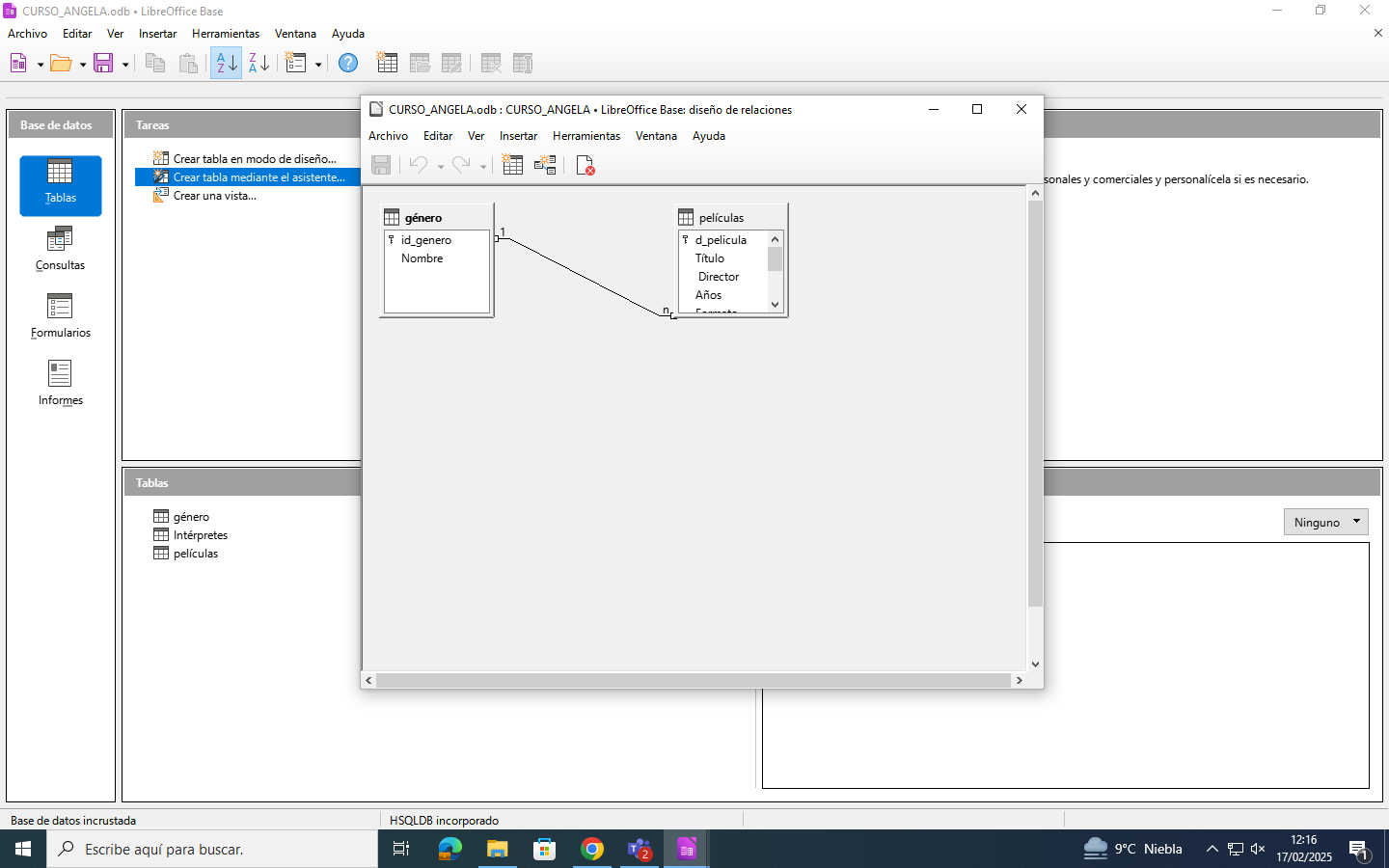The width and height of the screenshot is (1389, 868).
Task: Click Add Tables icon in relation design toolbar
Action: pyautogui.click(x=513, y=165)
